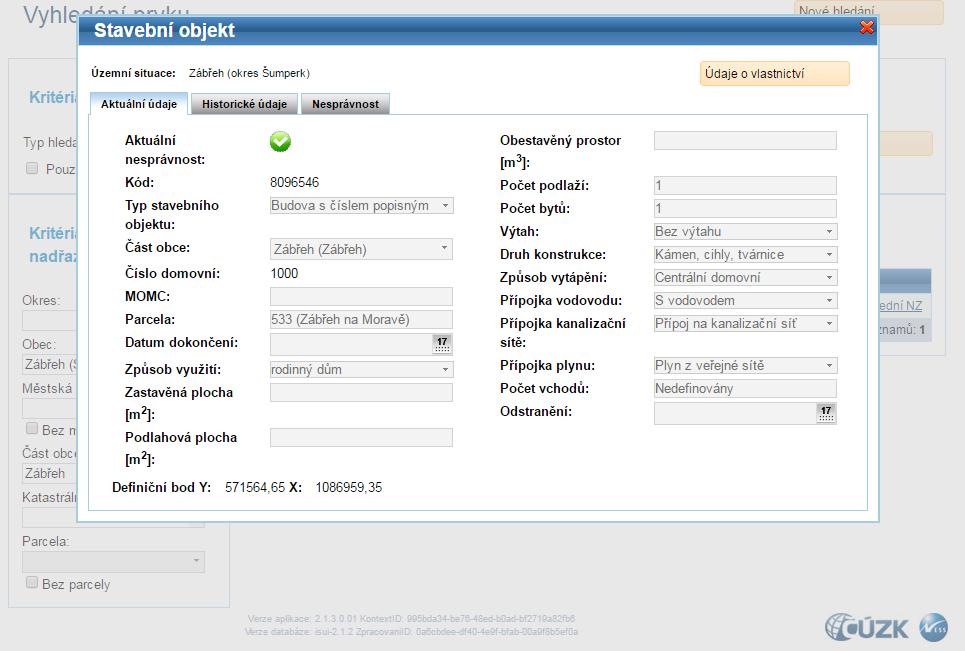Click the building code 8096546
The image size is (965, 651).
(294, 182)
